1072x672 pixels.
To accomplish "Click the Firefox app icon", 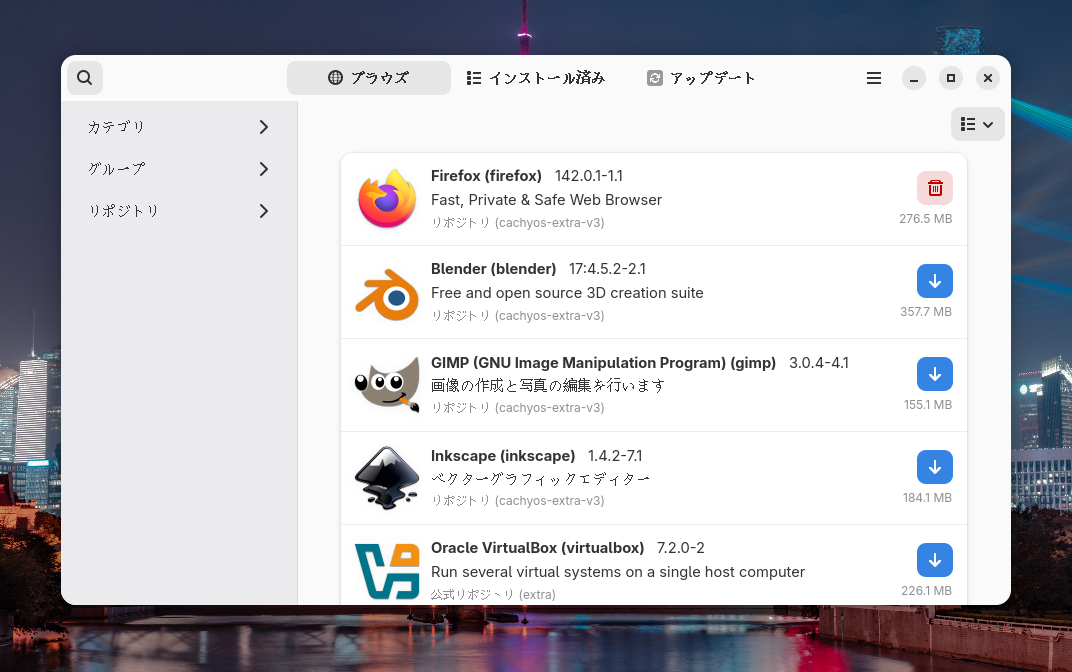I will pyautogui.click(x=387, y=199).
